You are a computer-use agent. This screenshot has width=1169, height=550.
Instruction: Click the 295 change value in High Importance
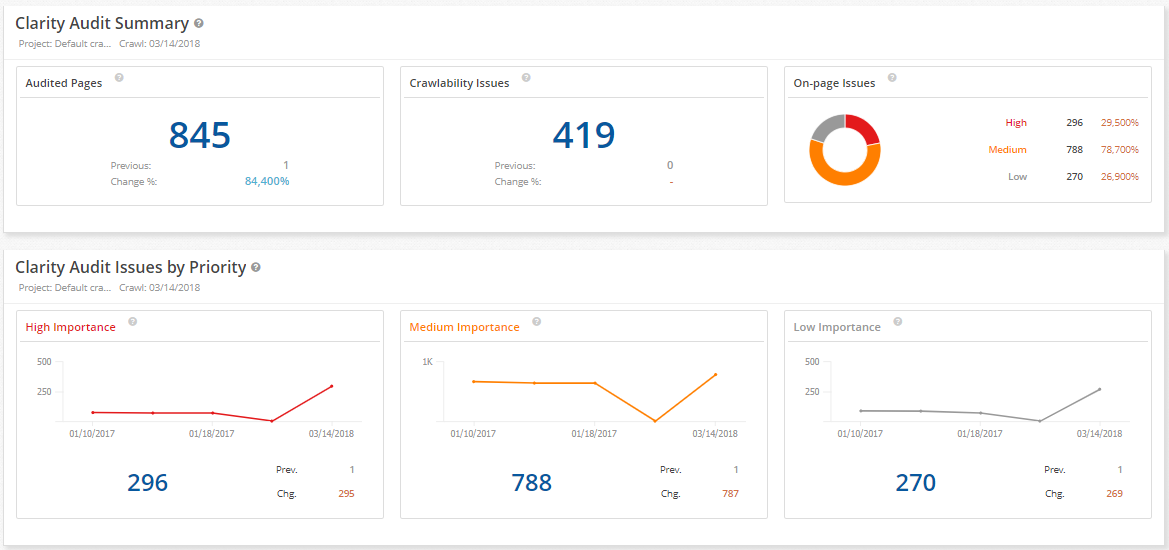click(346, 493)
